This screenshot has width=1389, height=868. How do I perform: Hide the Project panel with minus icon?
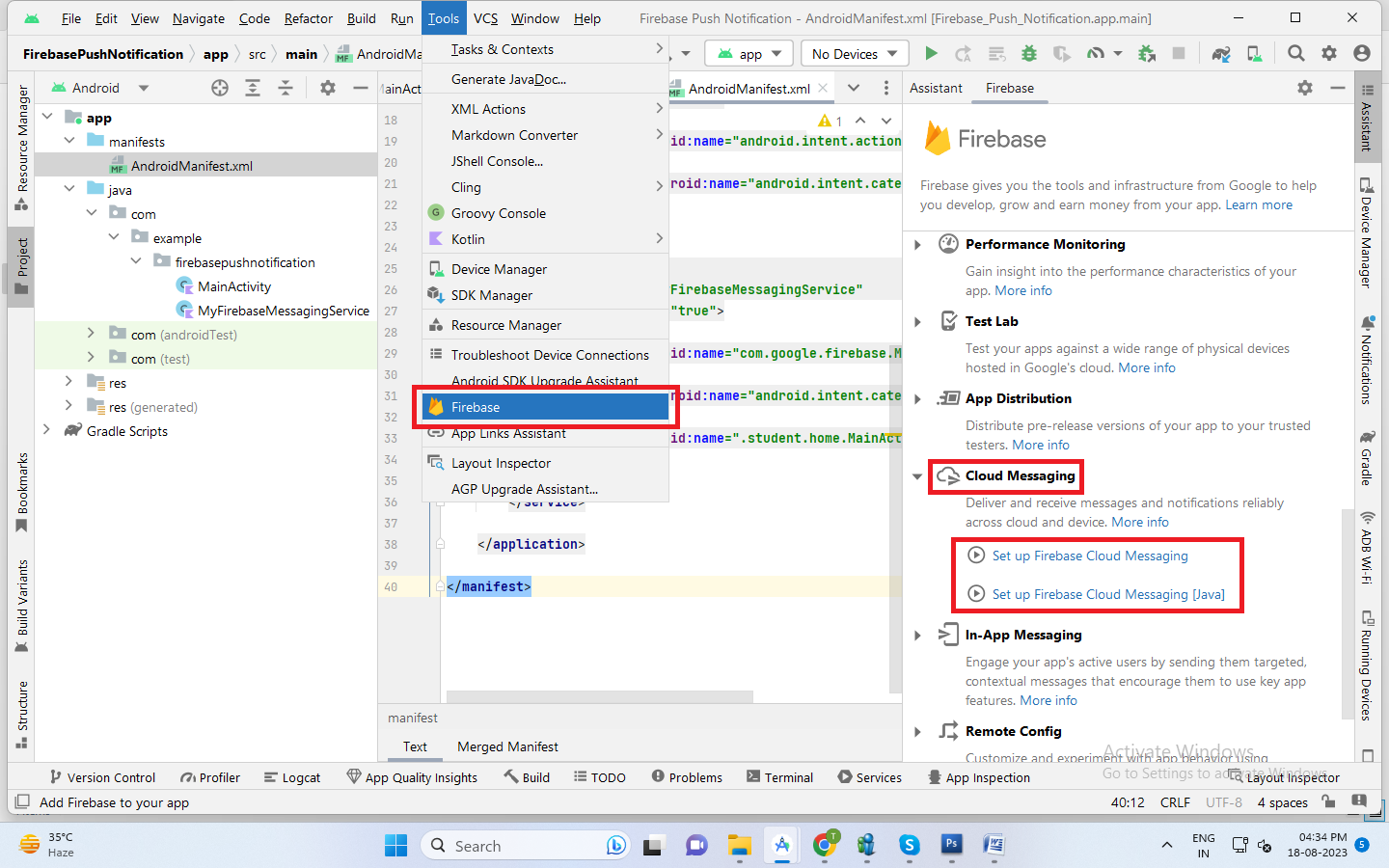click(x=361, y=88)
